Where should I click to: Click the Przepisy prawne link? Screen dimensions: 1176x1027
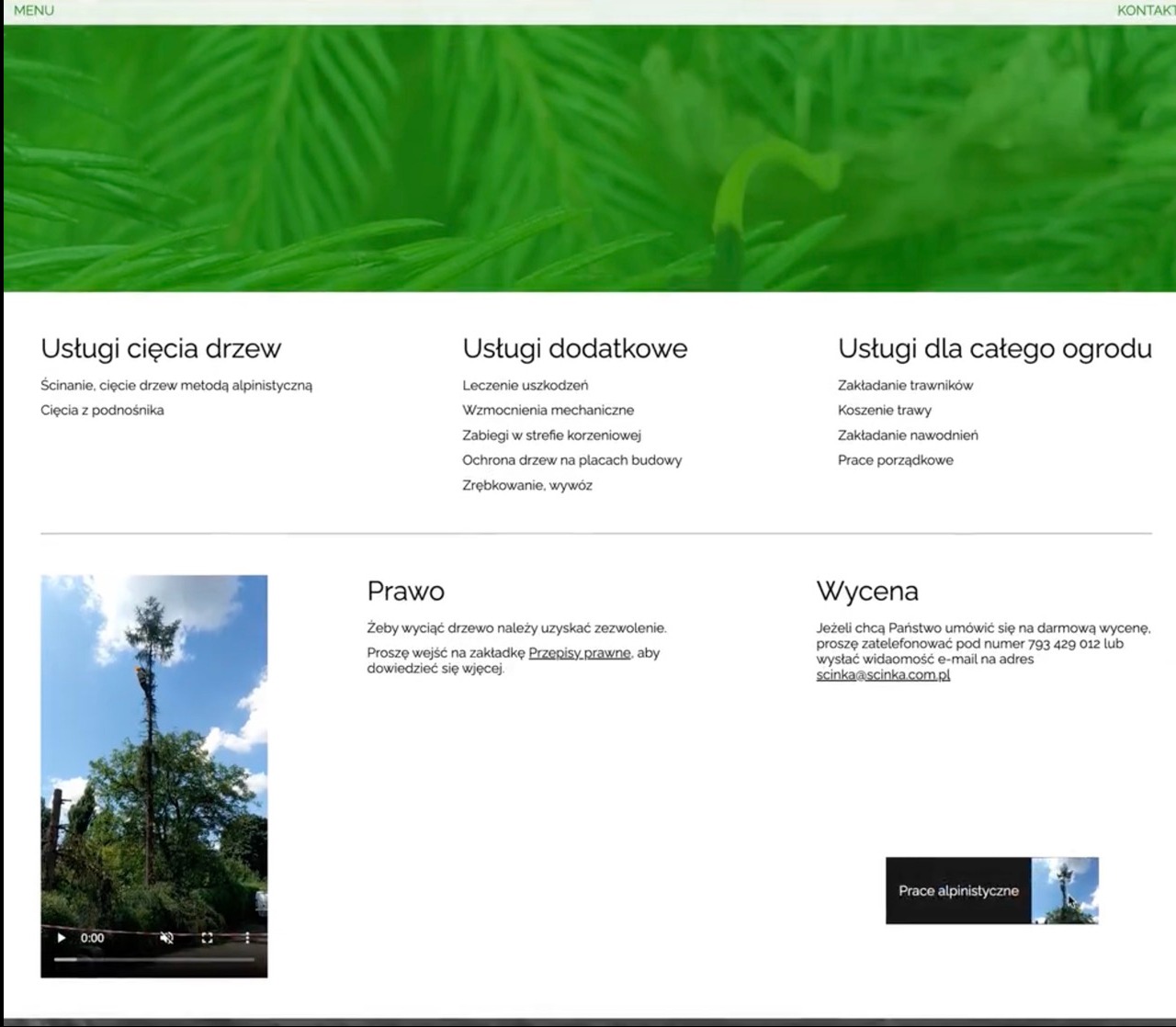click(579, 653)
